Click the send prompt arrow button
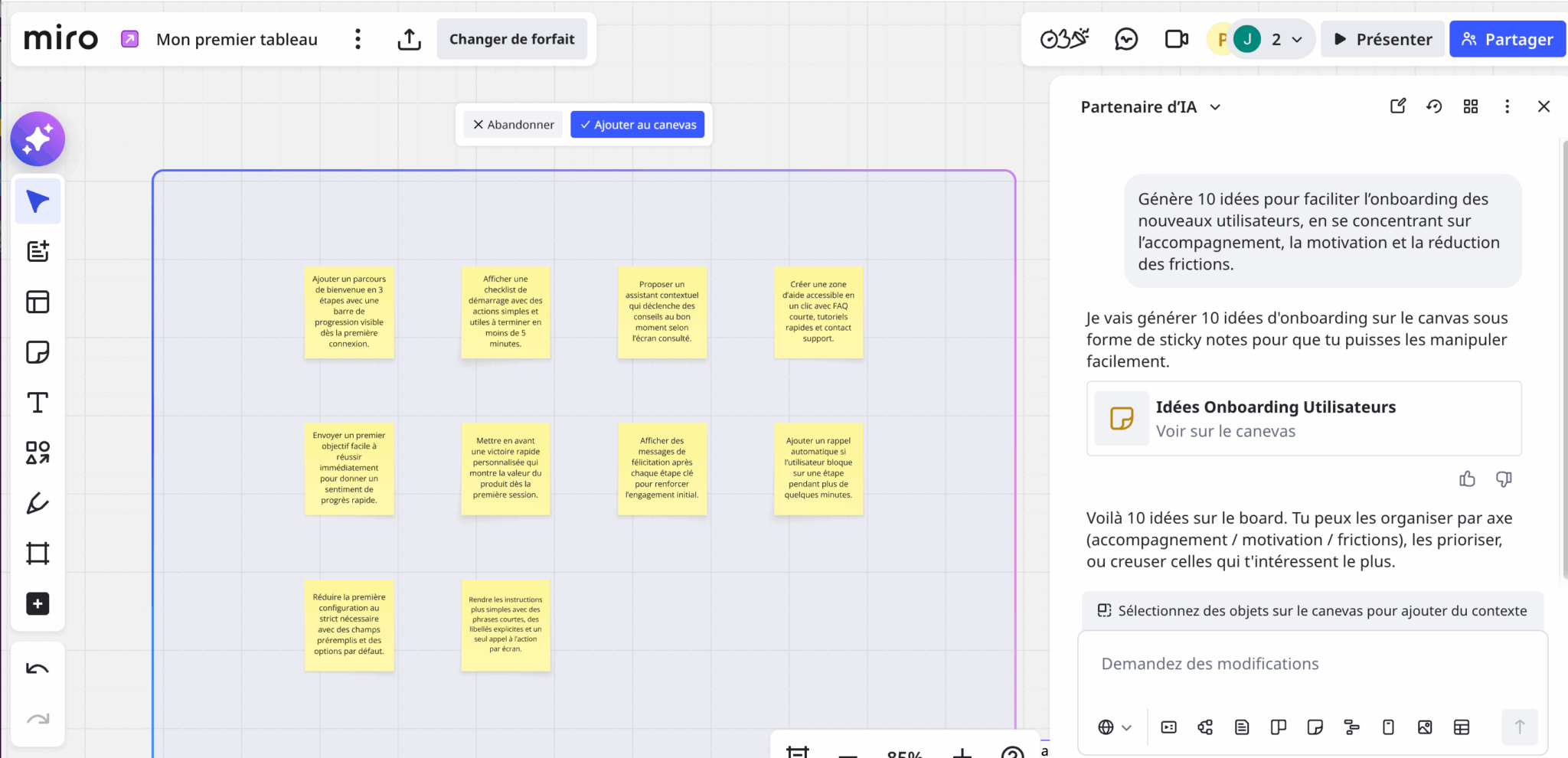This screenshot has width=1568, height=758. [x=1520, y=727]
